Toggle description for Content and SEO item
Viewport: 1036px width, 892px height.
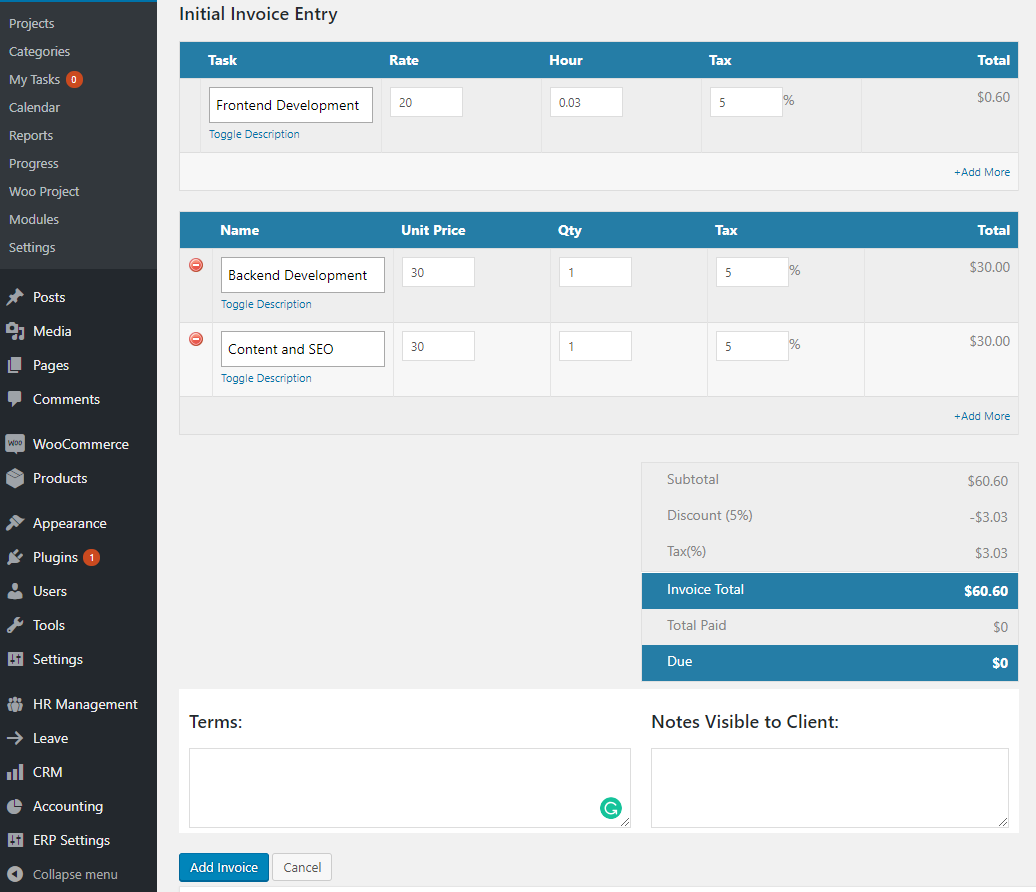point(266,378)
